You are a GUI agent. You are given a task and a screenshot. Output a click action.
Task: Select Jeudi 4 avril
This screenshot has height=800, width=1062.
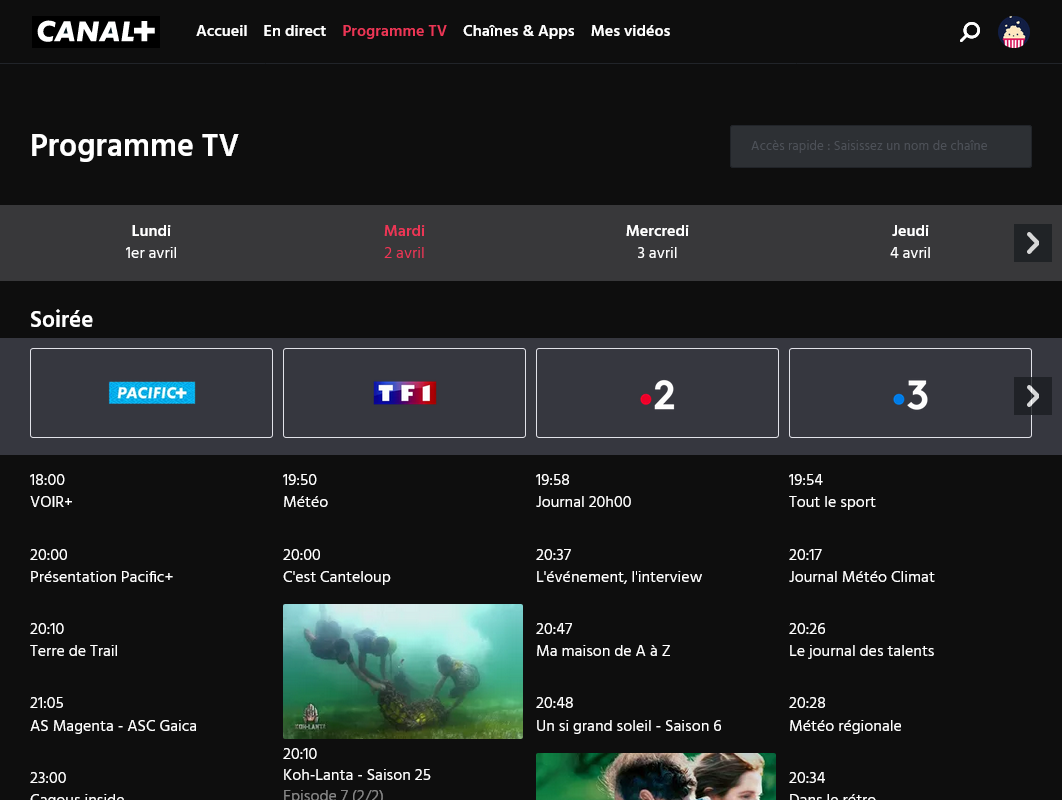point(910,242)
